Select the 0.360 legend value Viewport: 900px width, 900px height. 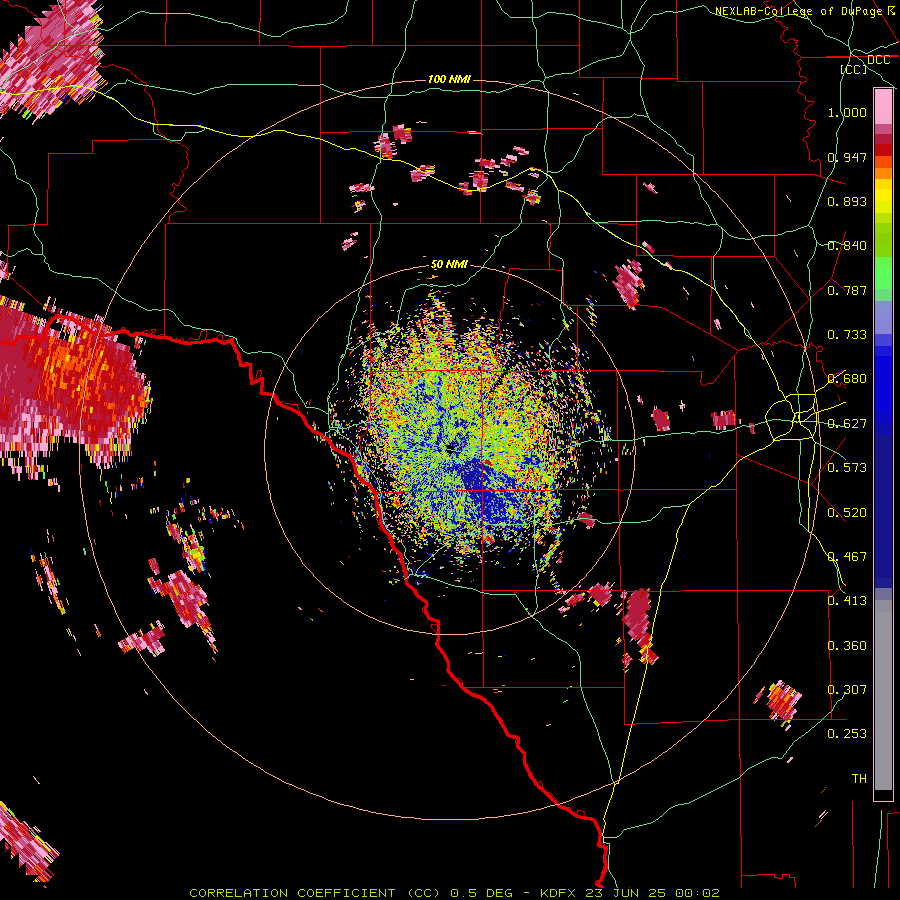pyautogui.click(x=847, y=646)
